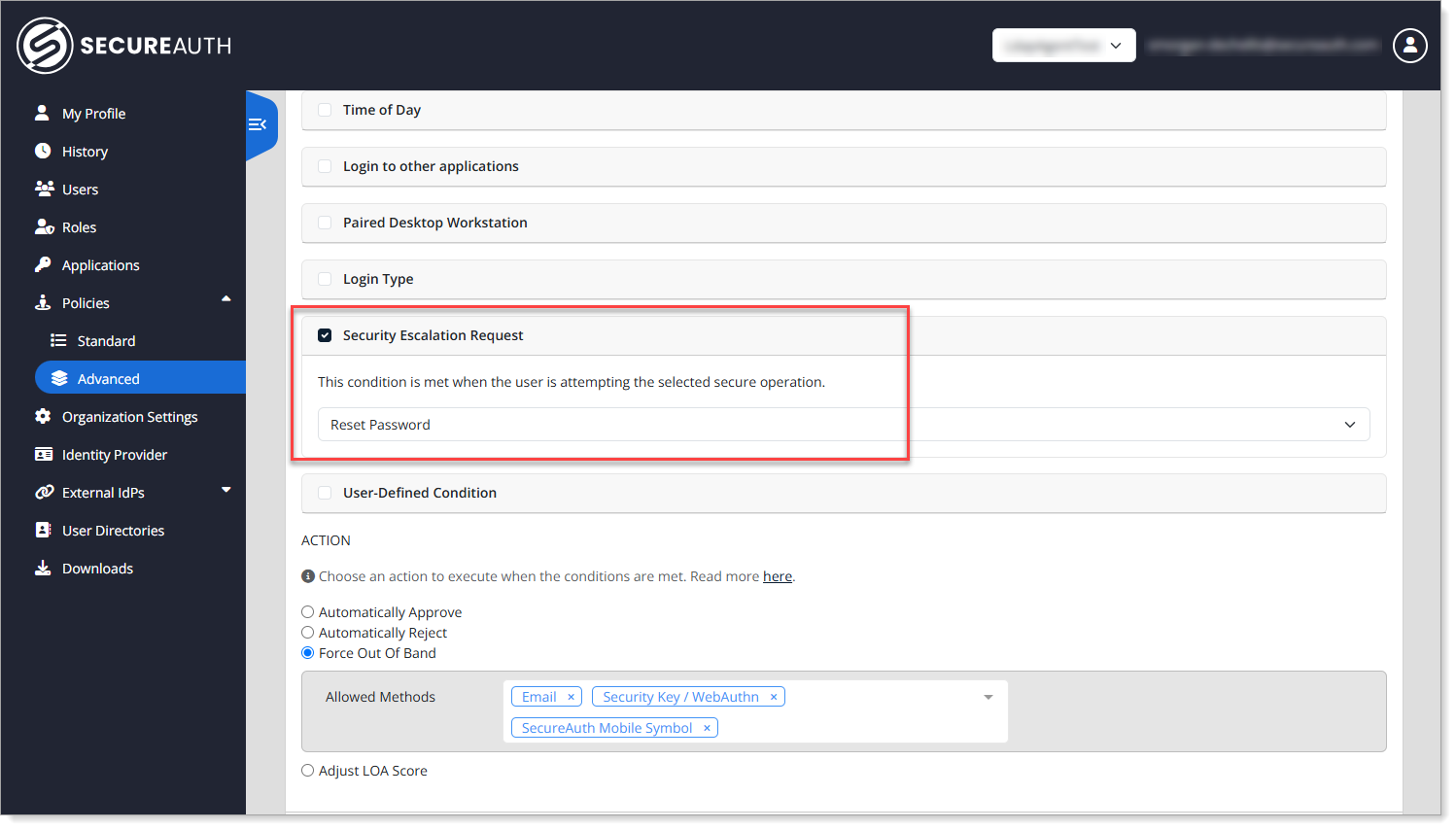This screenshot has height=830, width=1456.
Task: Enable the Time of Day checkbox
Action: [325, 110]
